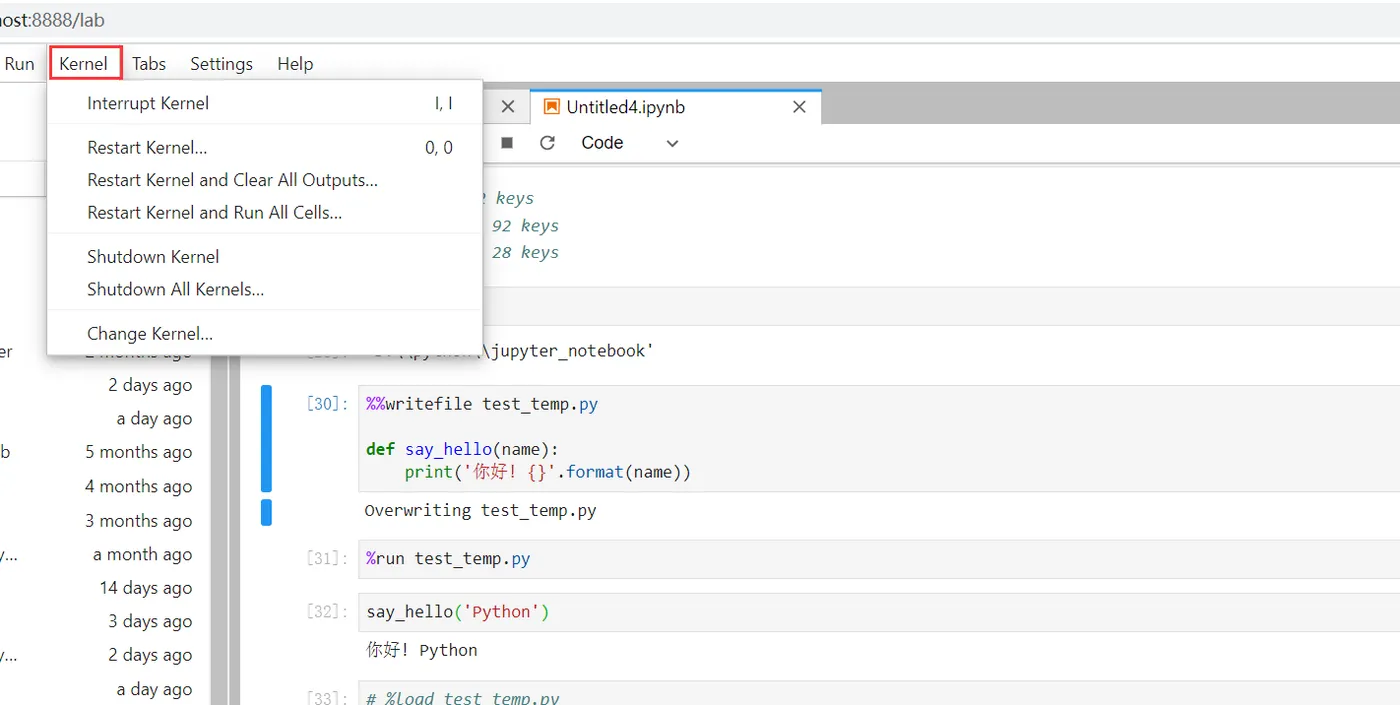Choose Restart Kernel and Run All Cells
Image resolution: width=1400 pixels, height=705 pixels.
click(214, 213)
